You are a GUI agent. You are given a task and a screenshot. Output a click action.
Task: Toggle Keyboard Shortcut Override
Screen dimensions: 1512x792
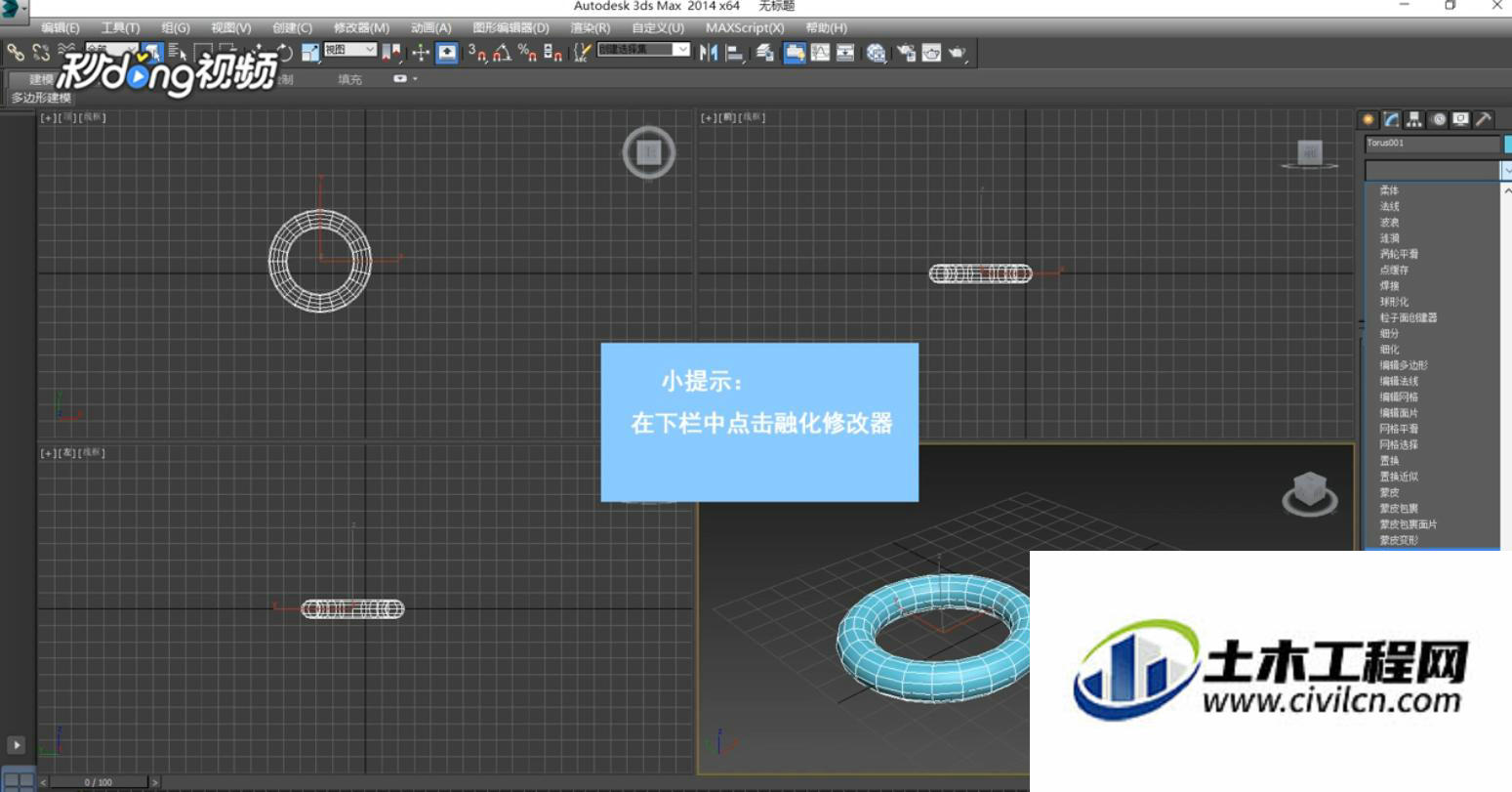tap(447, 53)
